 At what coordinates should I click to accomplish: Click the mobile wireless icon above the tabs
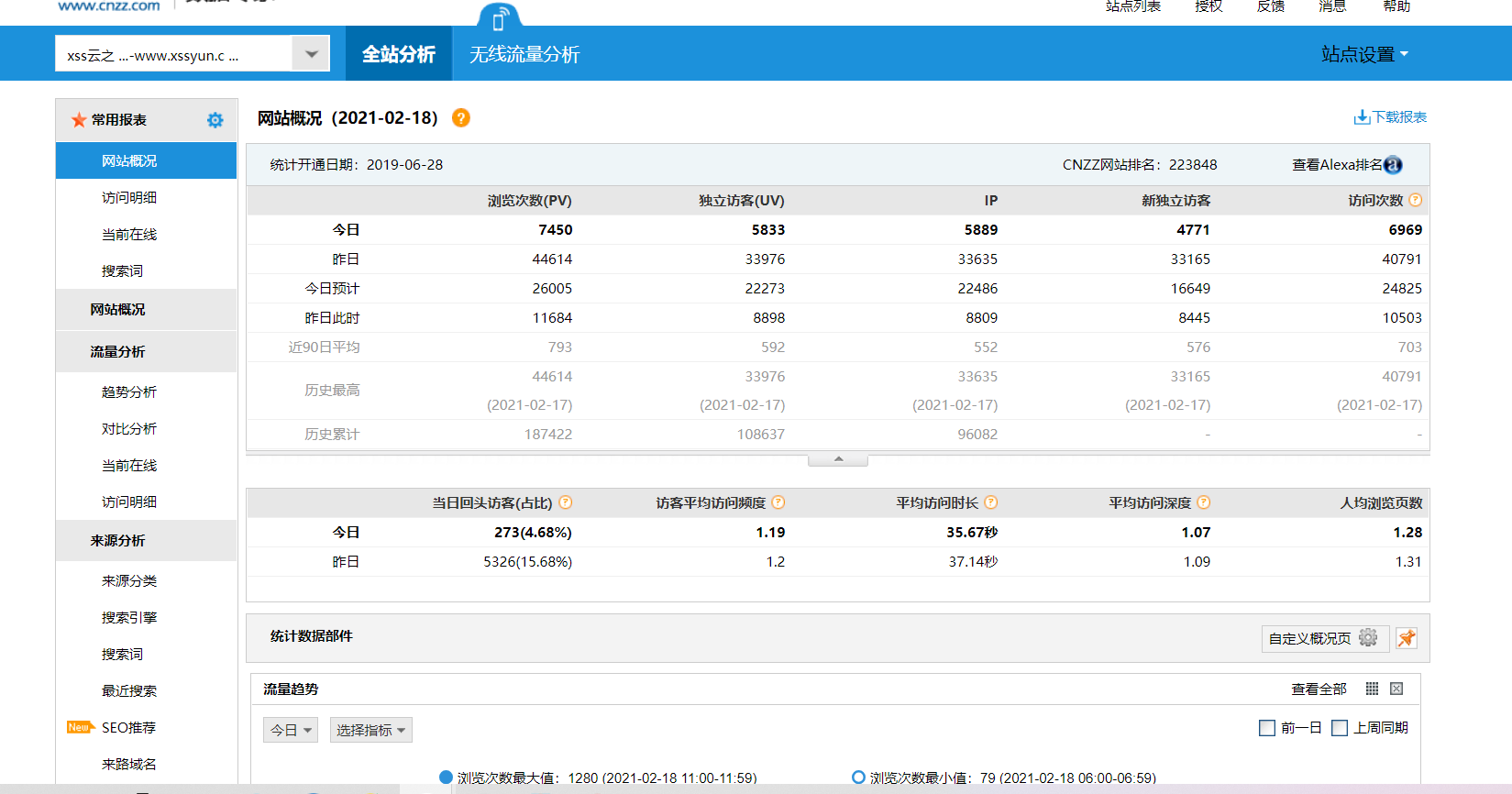pos(500,17)
